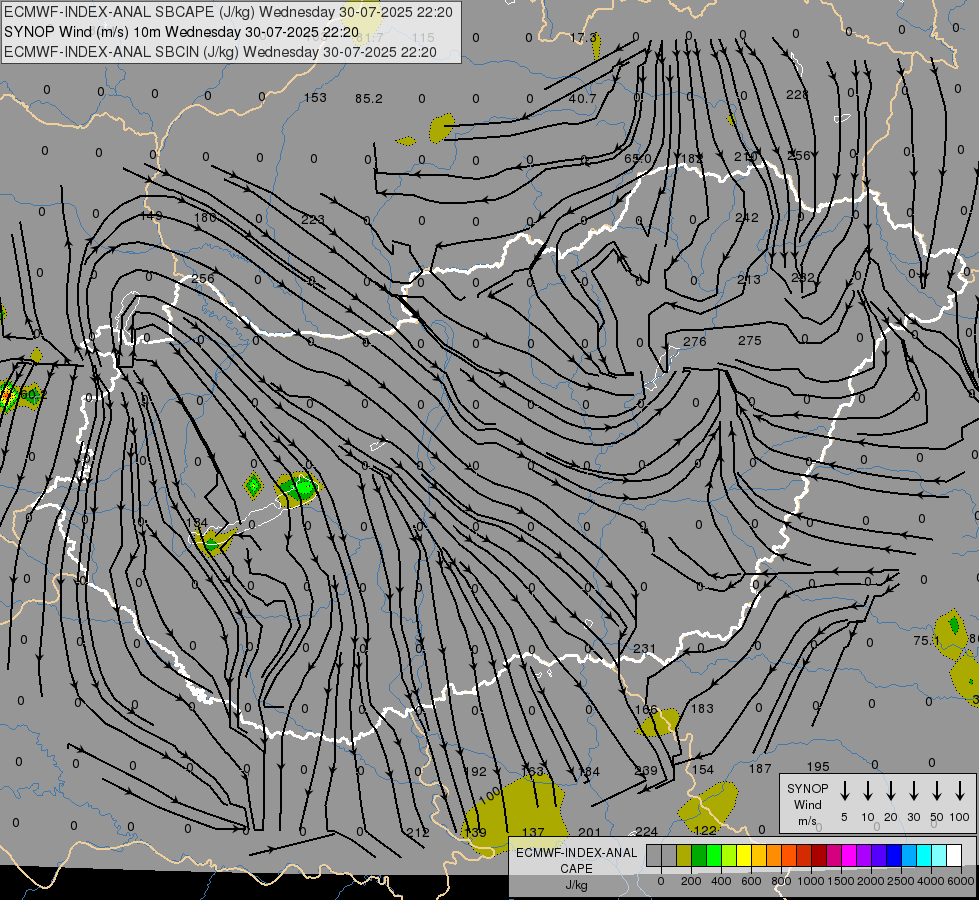Select the yellow CAPE legend swatch
Image resolution: width=979 pixels, height=900 pixels.
coord(744,856)
